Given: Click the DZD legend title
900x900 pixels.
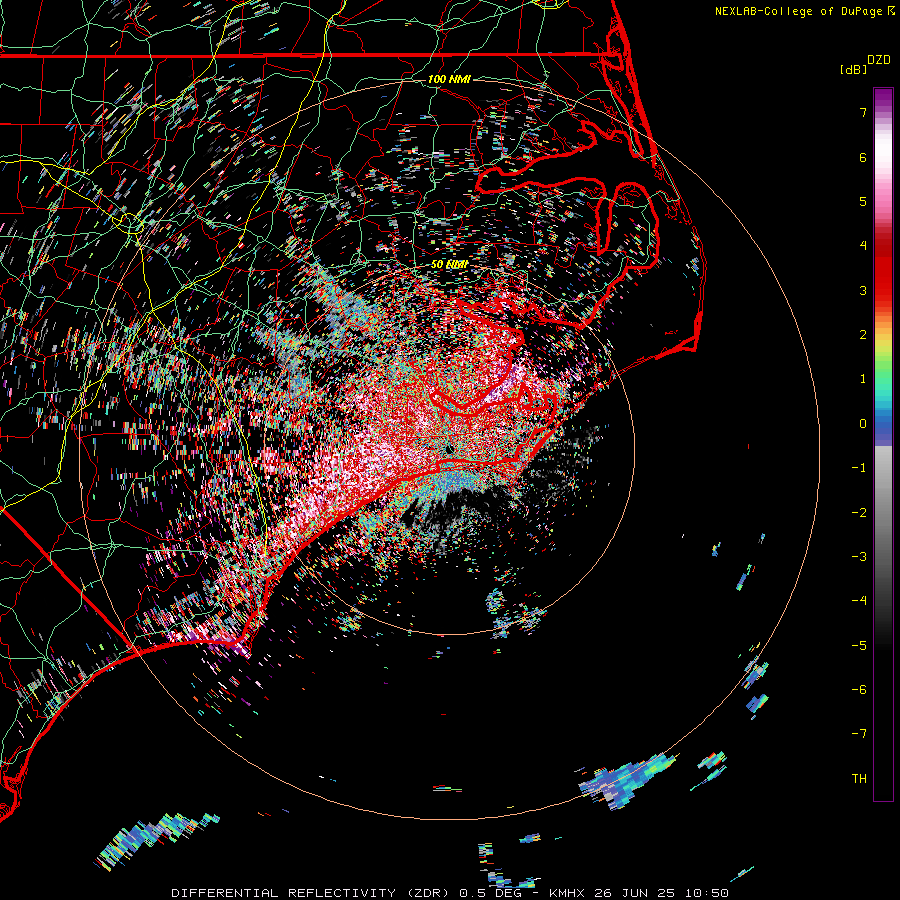Looking at the screenshot, I should coord(879,60).
